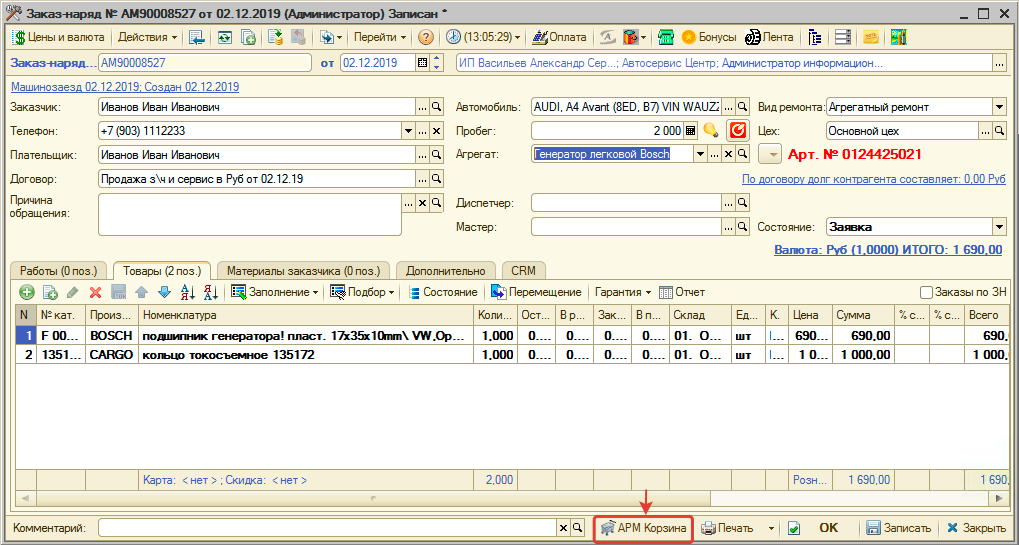Click the red delete row icon
1019x545 pixels.
(96, 292)
